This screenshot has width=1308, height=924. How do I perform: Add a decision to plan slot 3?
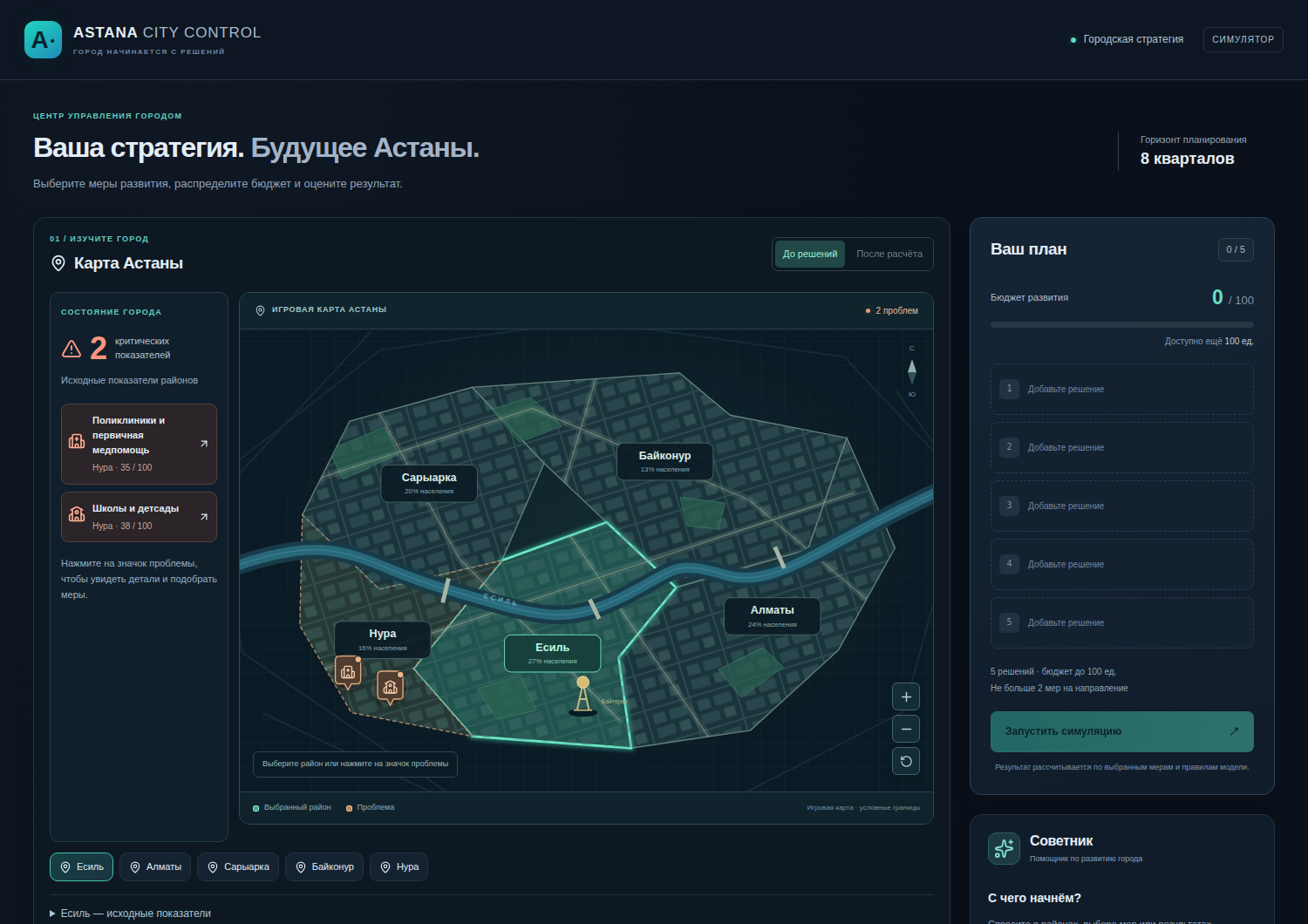pyautogui.click(x=1122, y=506)
